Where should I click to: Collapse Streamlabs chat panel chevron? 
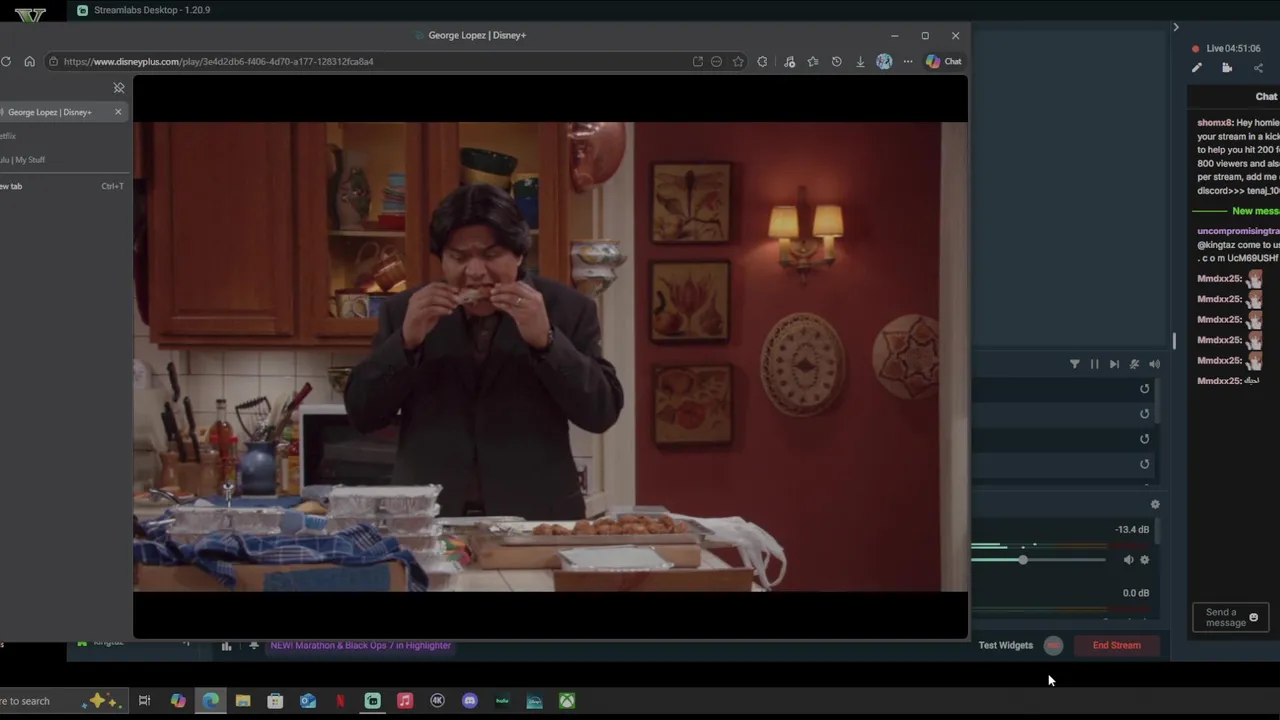coord(1176,27)
